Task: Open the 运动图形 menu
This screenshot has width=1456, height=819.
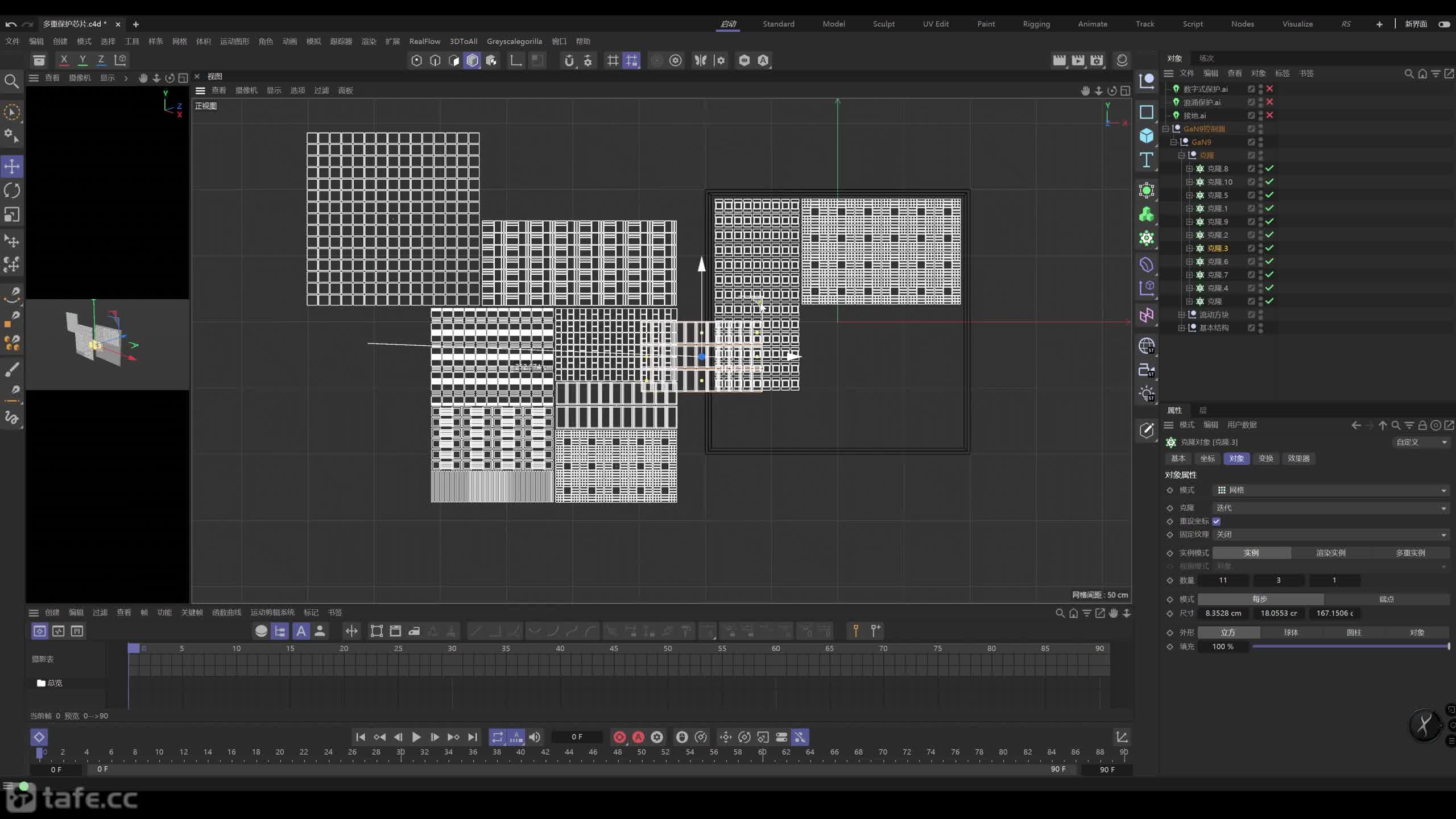Action: click(x=234, y=42)
